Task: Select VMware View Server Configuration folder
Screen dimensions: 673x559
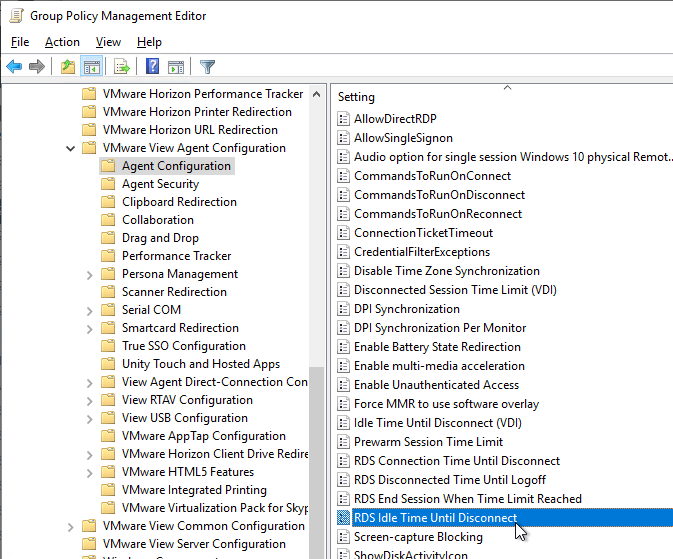Action: click(x=194, y=544)
